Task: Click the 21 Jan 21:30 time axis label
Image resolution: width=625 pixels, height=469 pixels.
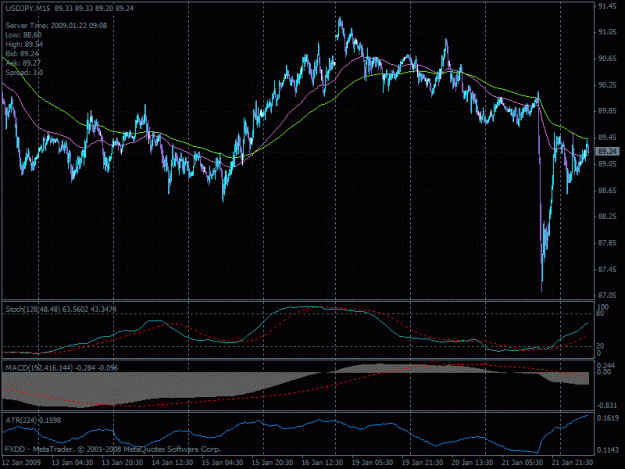Action: coord(572,462)
